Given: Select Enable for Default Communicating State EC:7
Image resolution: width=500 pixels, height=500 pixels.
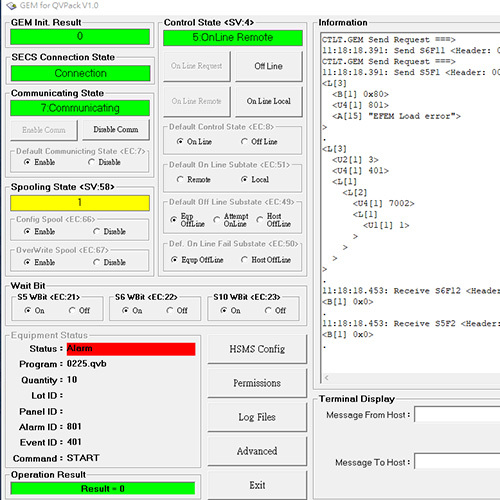Looking at the screenshot, I should point(39,162).
